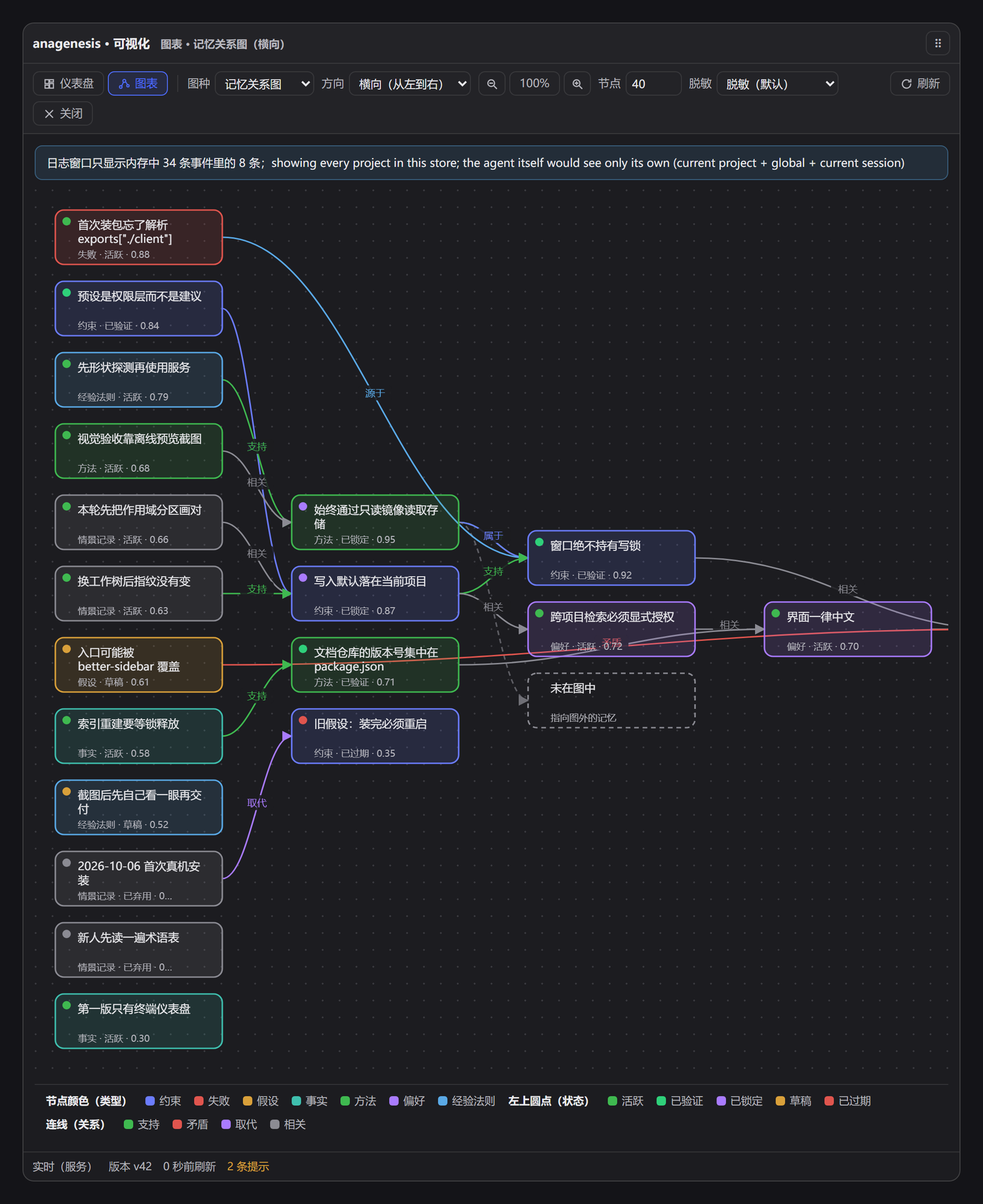This screenshot has height=1204, width=983.
Task: Open the grip menu icon in header
Action: [x=938, y=43]
